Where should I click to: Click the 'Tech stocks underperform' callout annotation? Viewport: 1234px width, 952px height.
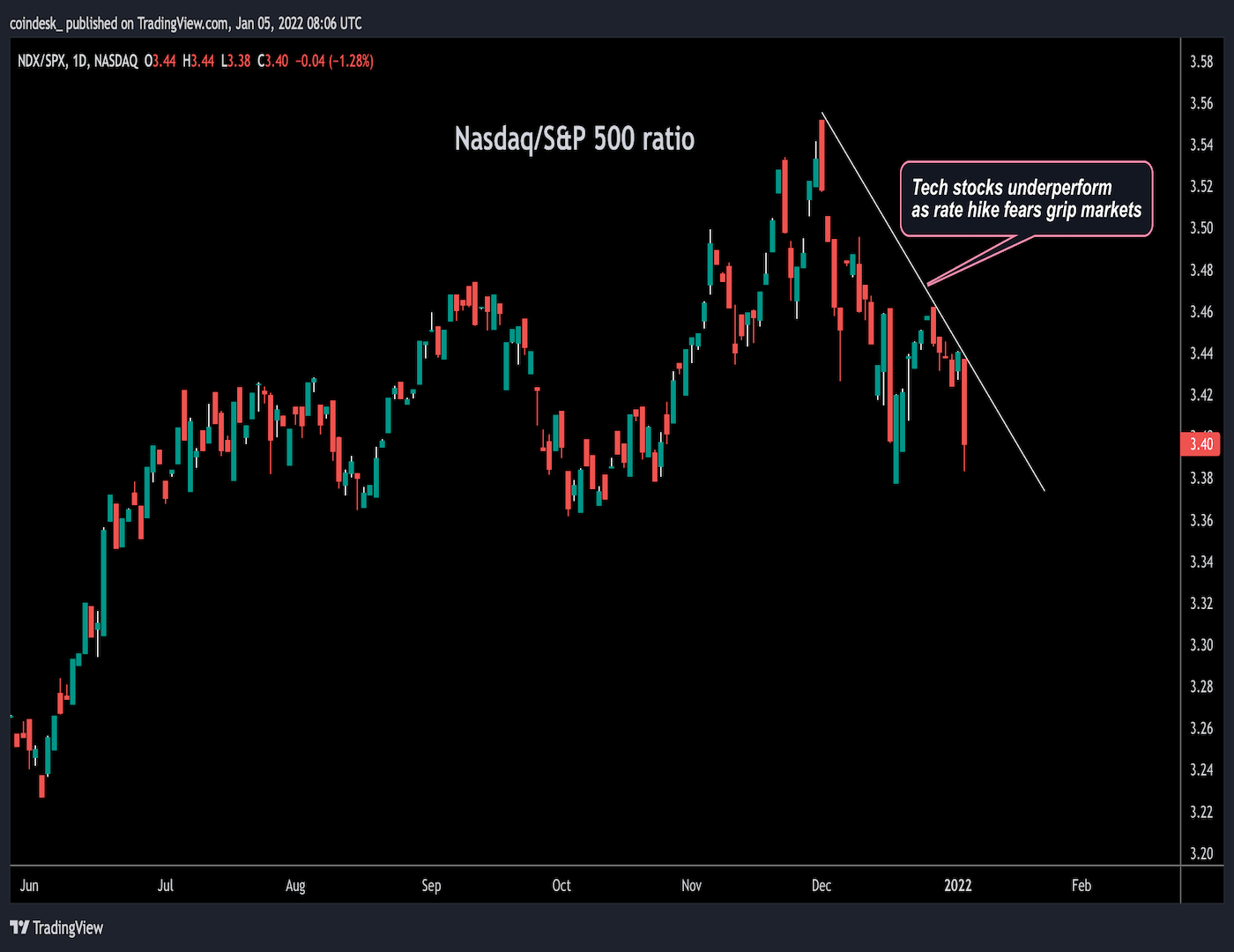click(x=1027, y=198)
